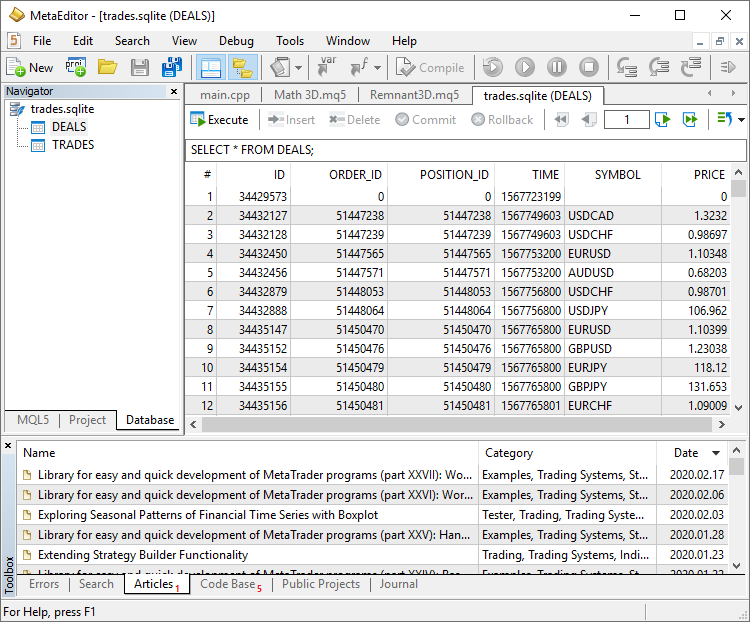750x622 pixels.
Task: Close the Navigator panel
Action: click(174, 91)
